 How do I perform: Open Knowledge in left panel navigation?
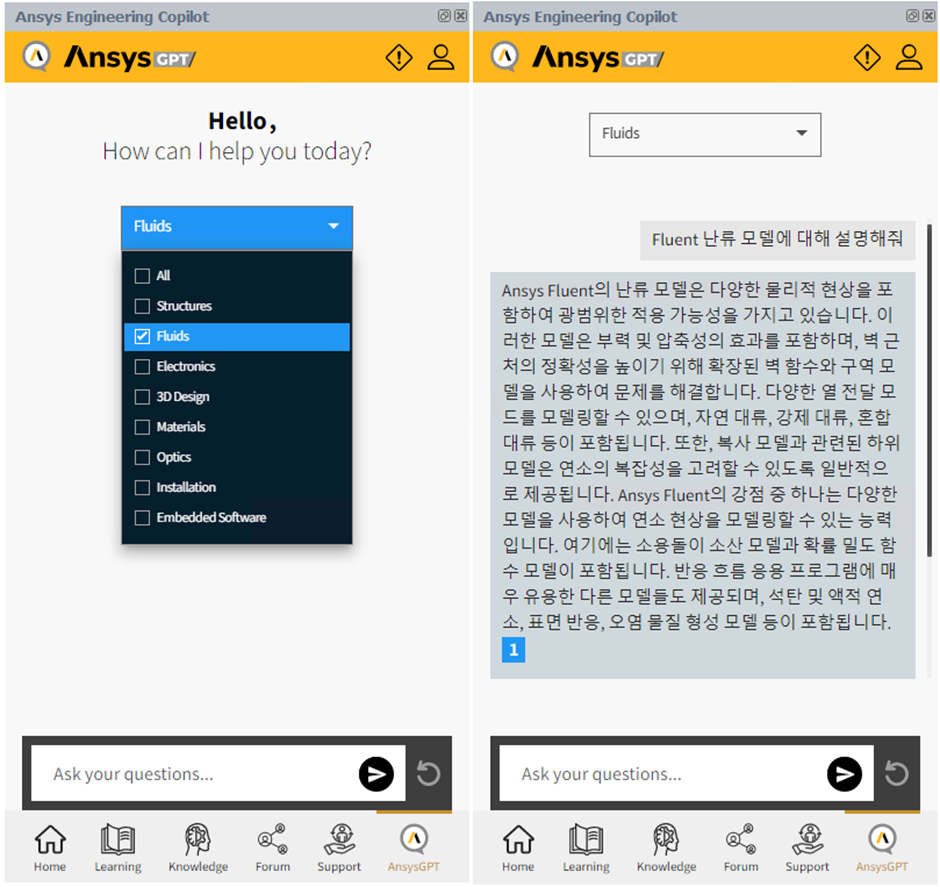198,847
